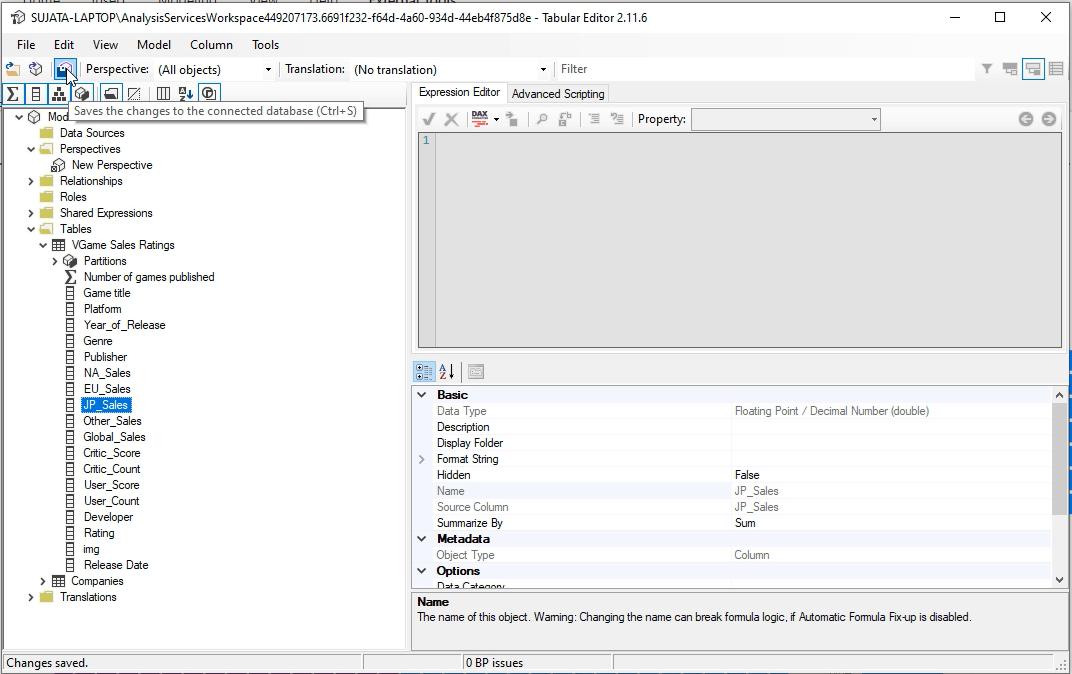Toggle alphabetical sort in the tree toolbar
This screenshot has height=674, width=1072.
tap(186, 94)
